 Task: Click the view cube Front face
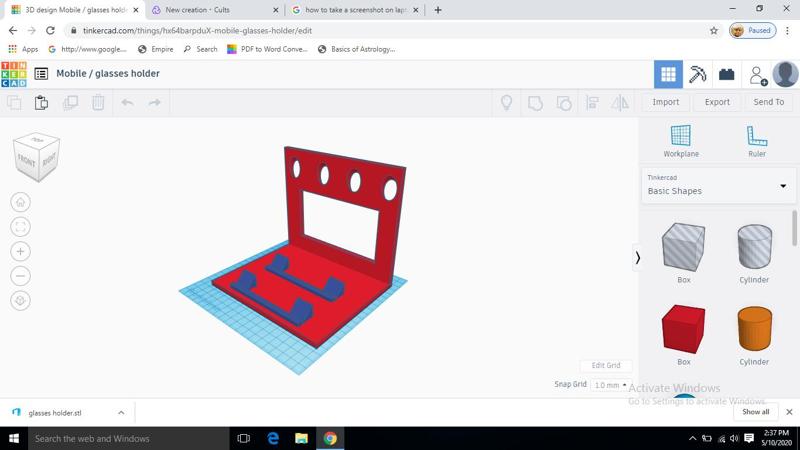27,161
